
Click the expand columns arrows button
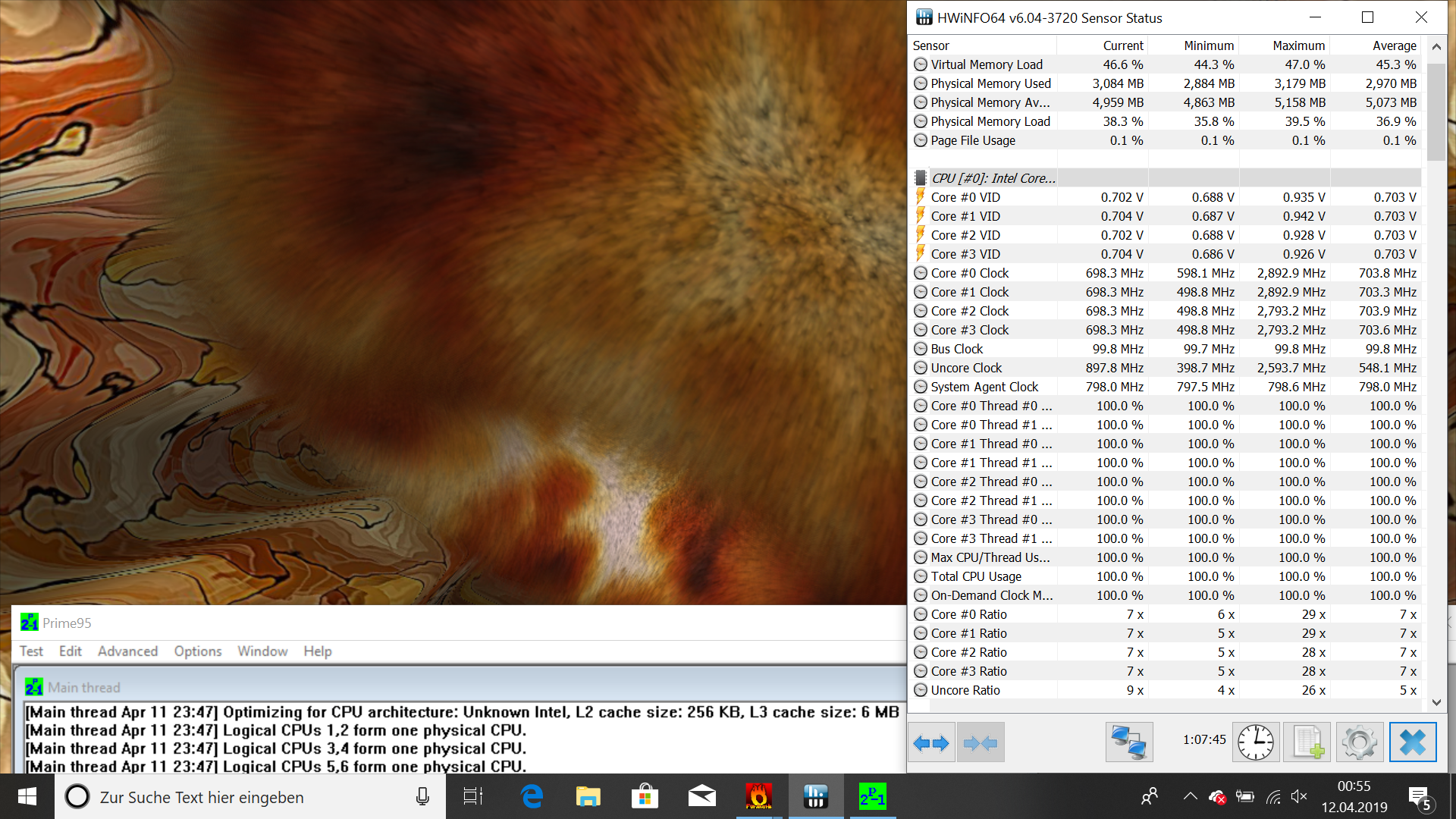[x=931, y=743]
